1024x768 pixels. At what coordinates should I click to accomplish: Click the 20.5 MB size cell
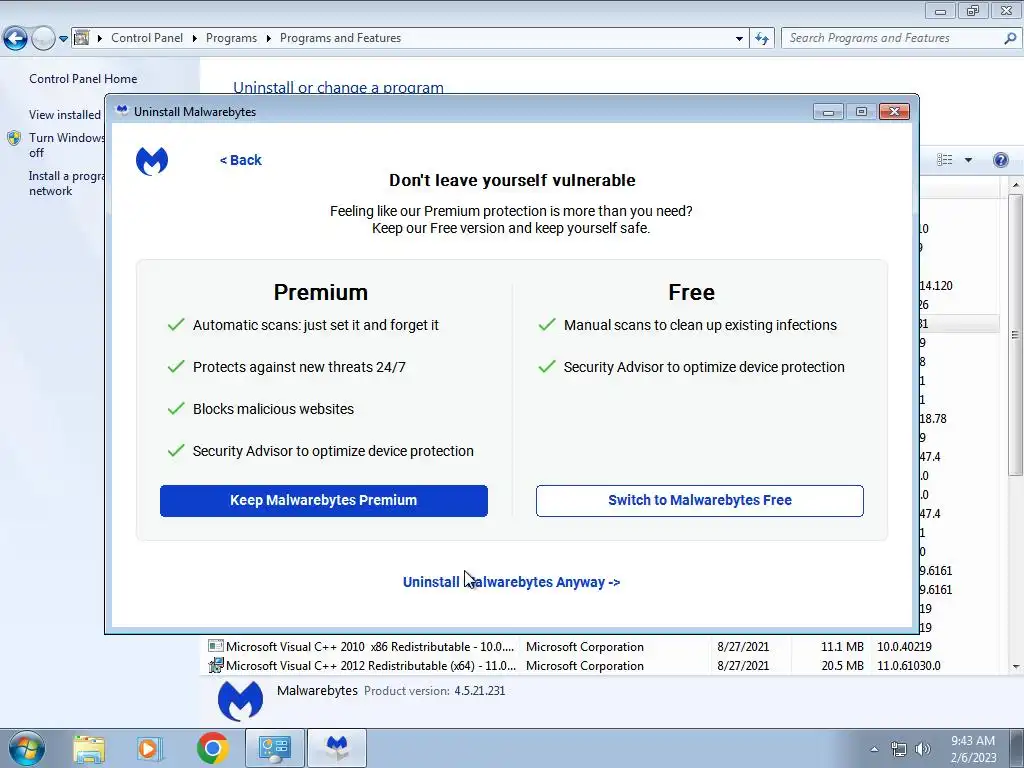(x=842, y=665)
